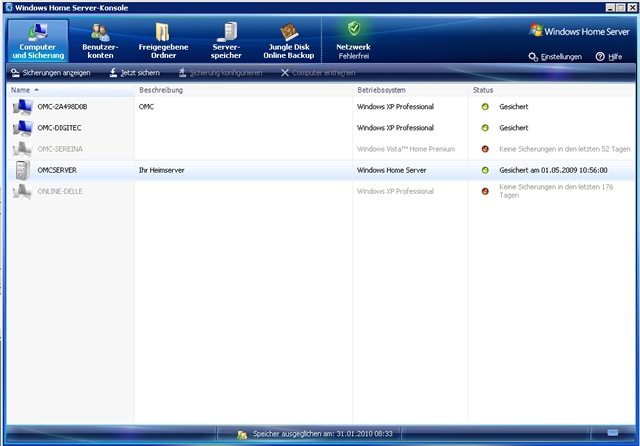Select the ONLINE-DELLE name text
640x446 pixels.
point(60,191)
